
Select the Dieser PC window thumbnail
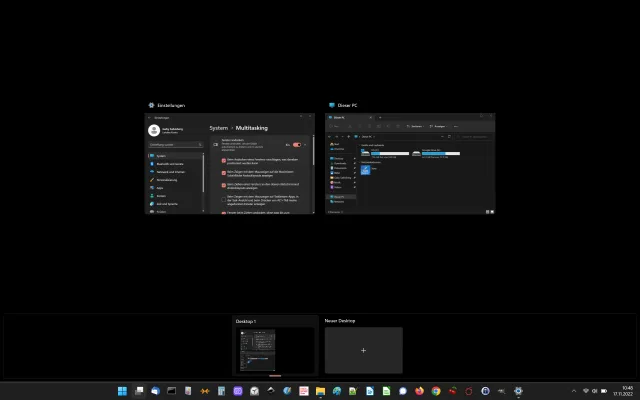pos(411,163)
